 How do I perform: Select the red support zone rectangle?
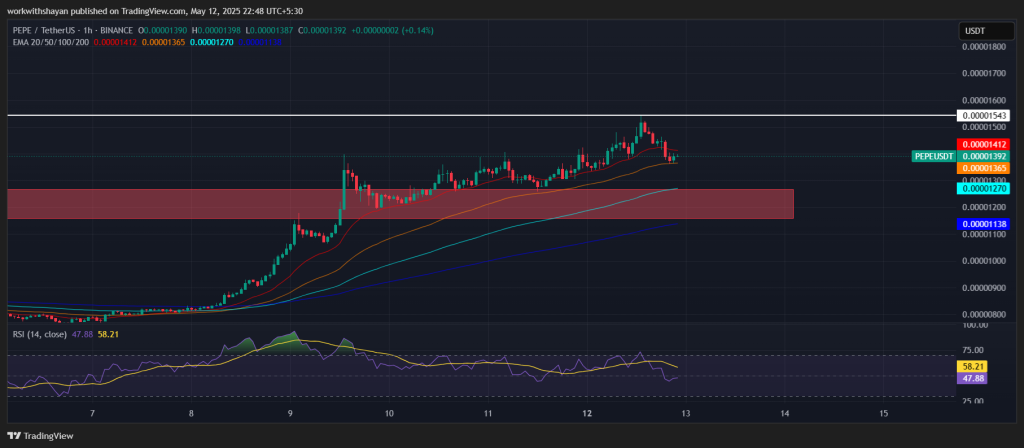[x=400, y=203]
